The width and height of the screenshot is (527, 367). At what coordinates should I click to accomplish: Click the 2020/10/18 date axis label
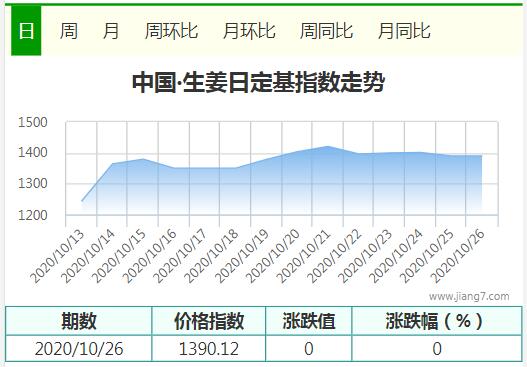(x=211, y=256)
